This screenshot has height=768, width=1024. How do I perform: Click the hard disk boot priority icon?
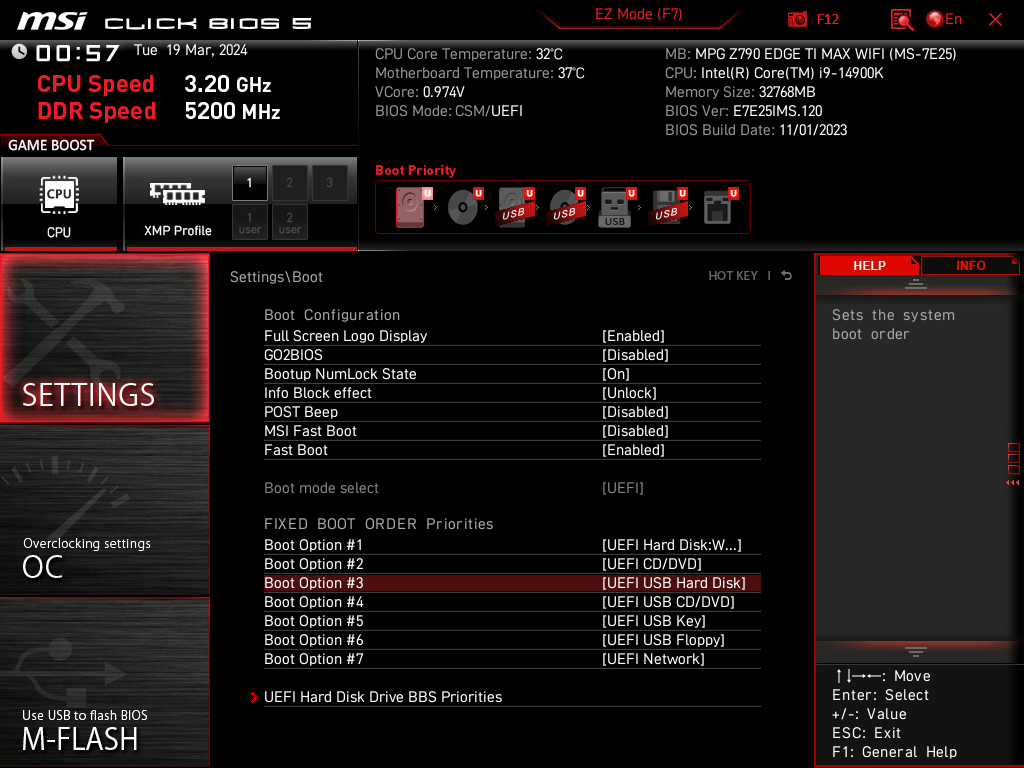click(413, 207)
